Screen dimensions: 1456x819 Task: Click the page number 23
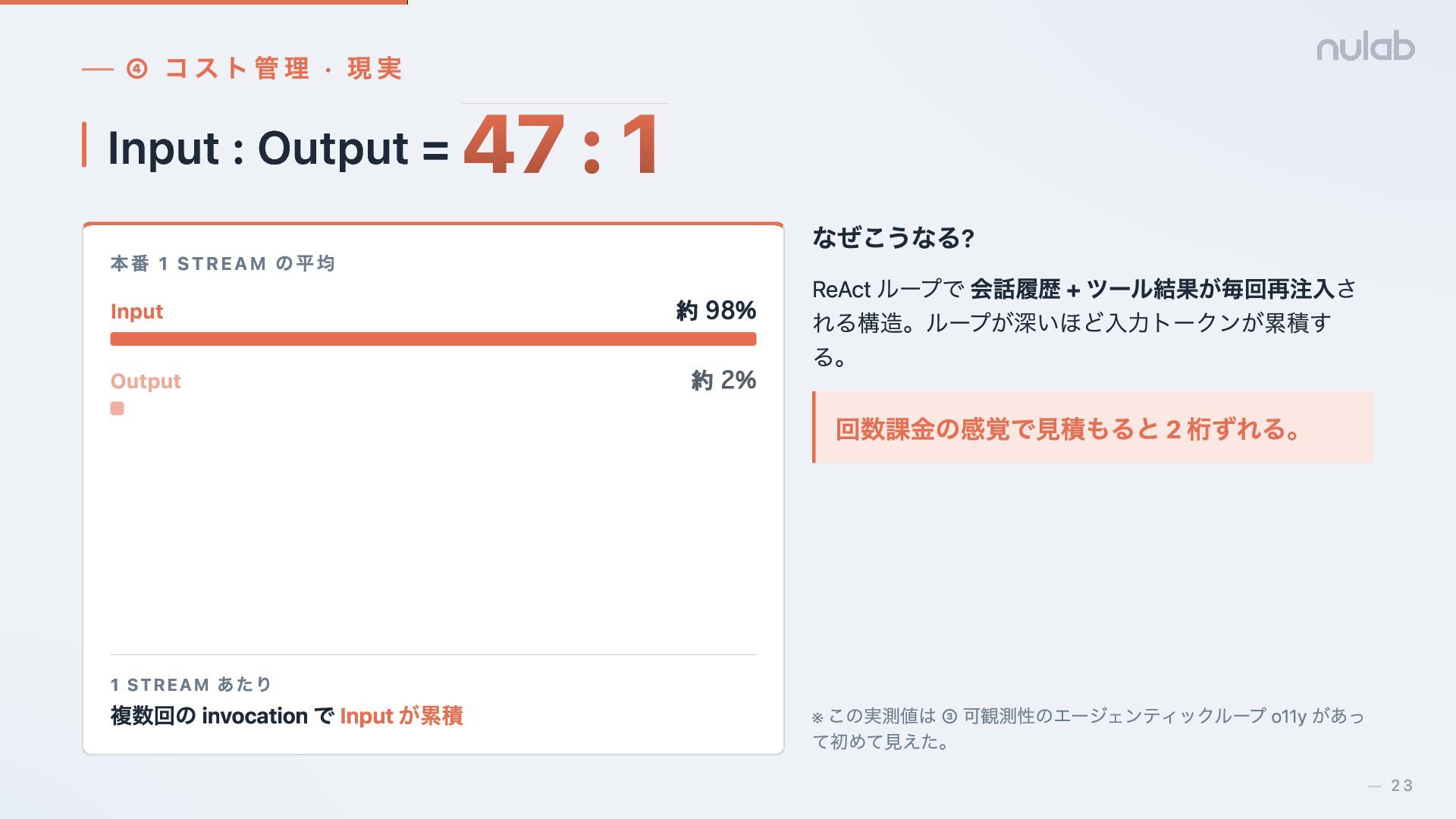click(x=1401, y=786)
